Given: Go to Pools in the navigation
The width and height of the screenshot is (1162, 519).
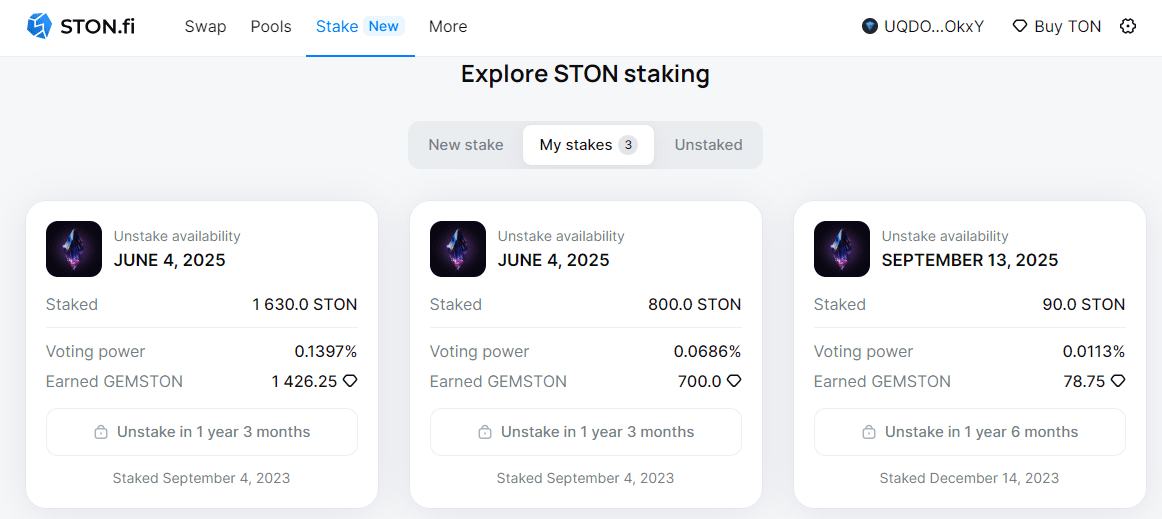Looking at the screenshot, I should [271, 26].
